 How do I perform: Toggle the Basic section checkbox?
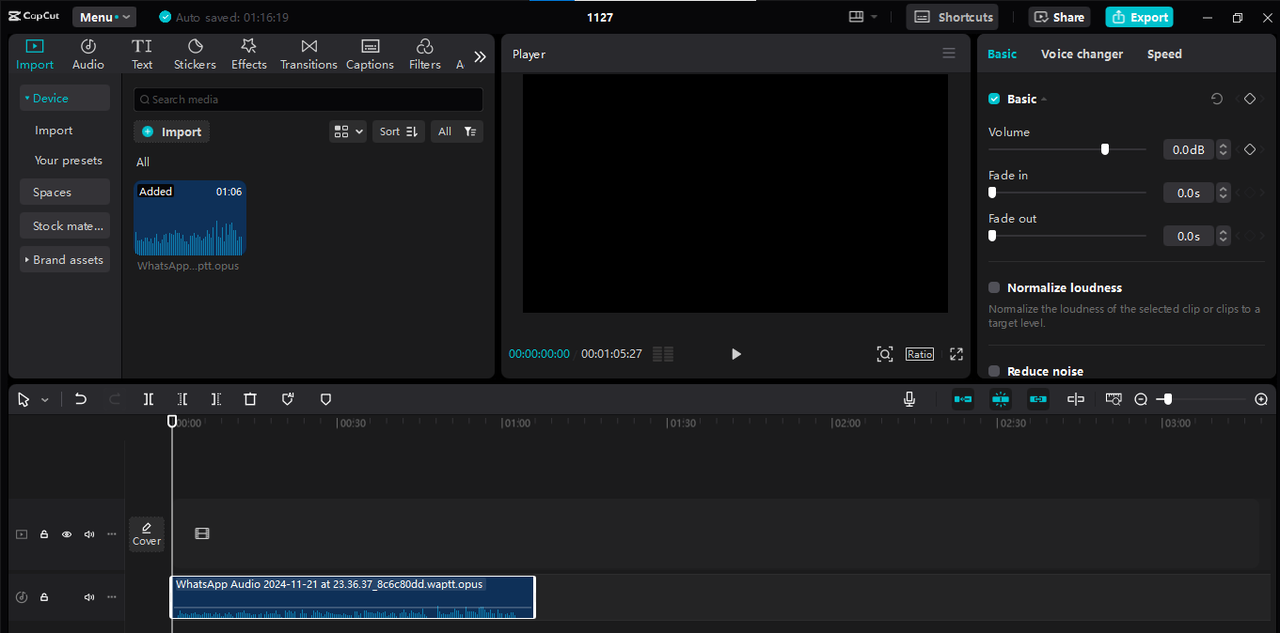point(994,99)
